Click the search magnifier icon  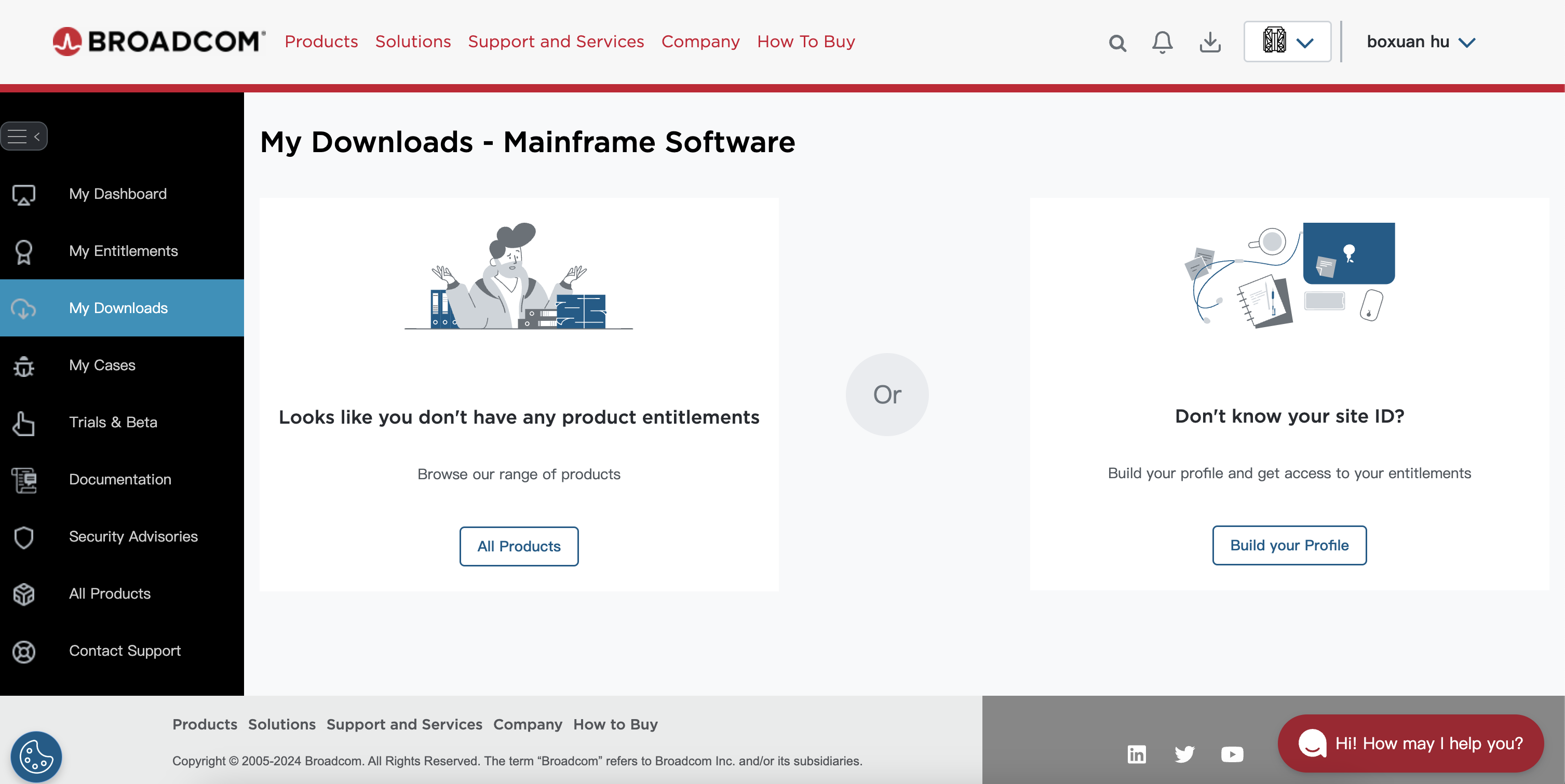1117,43
